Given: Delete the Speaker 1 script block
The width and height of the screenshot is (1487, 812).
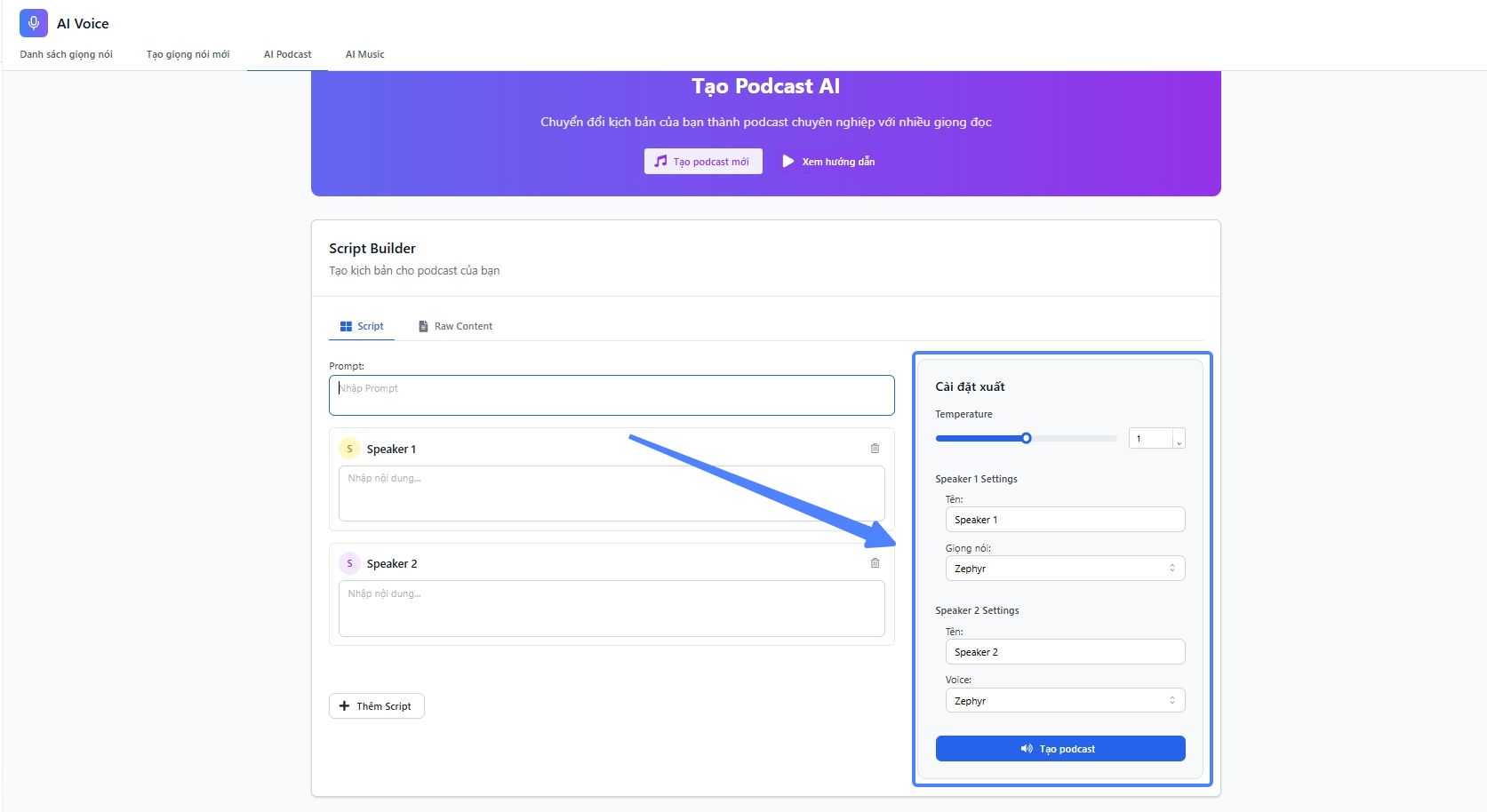Looking at the screenshot, I should (x=875, y=449).
